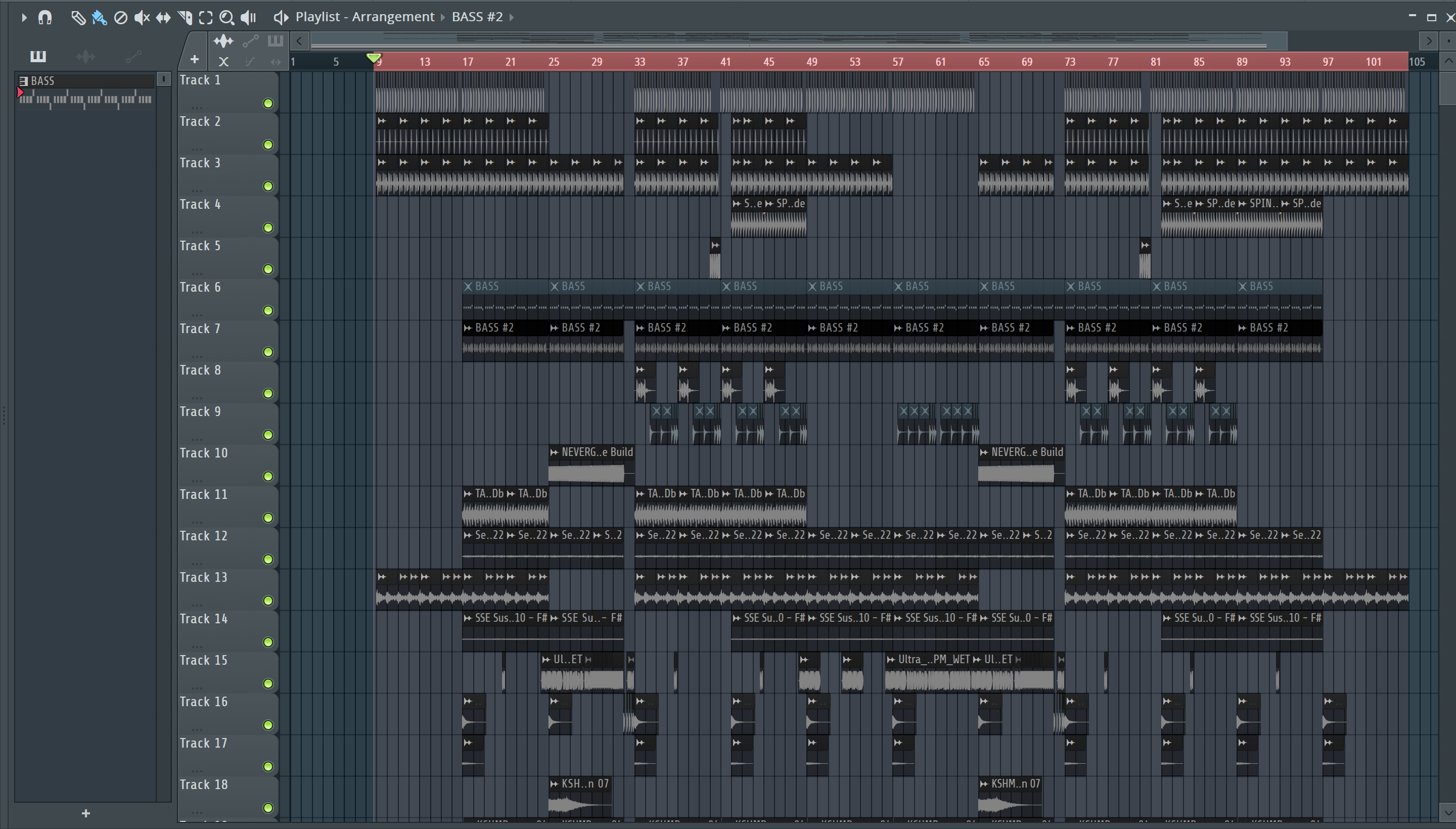Choose the Select marquee tool
1456x829 pixels.
point(206,18)
